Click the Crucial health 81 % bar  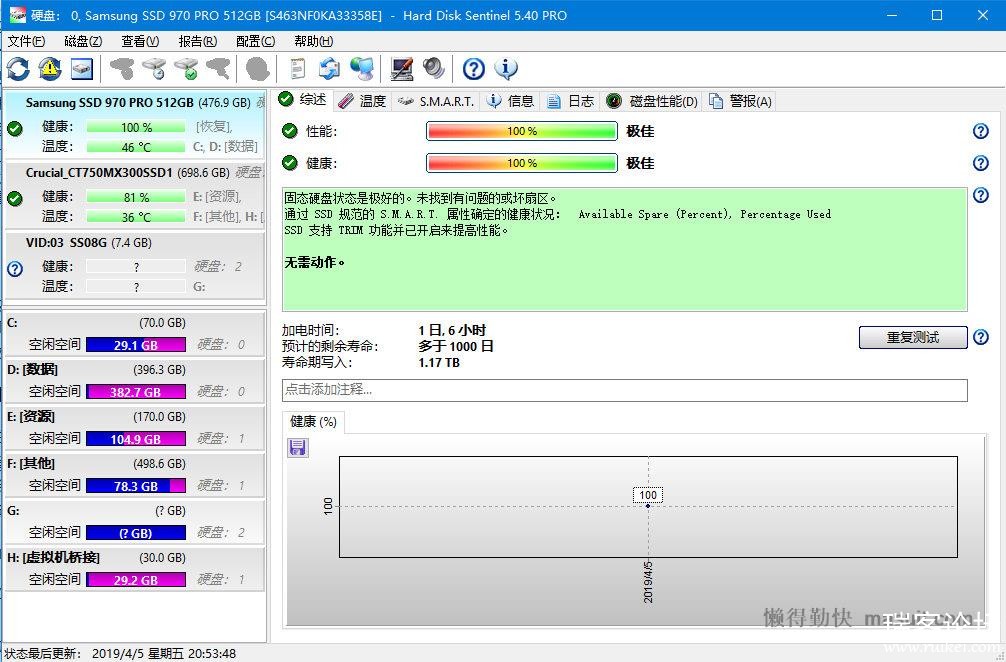135,197
